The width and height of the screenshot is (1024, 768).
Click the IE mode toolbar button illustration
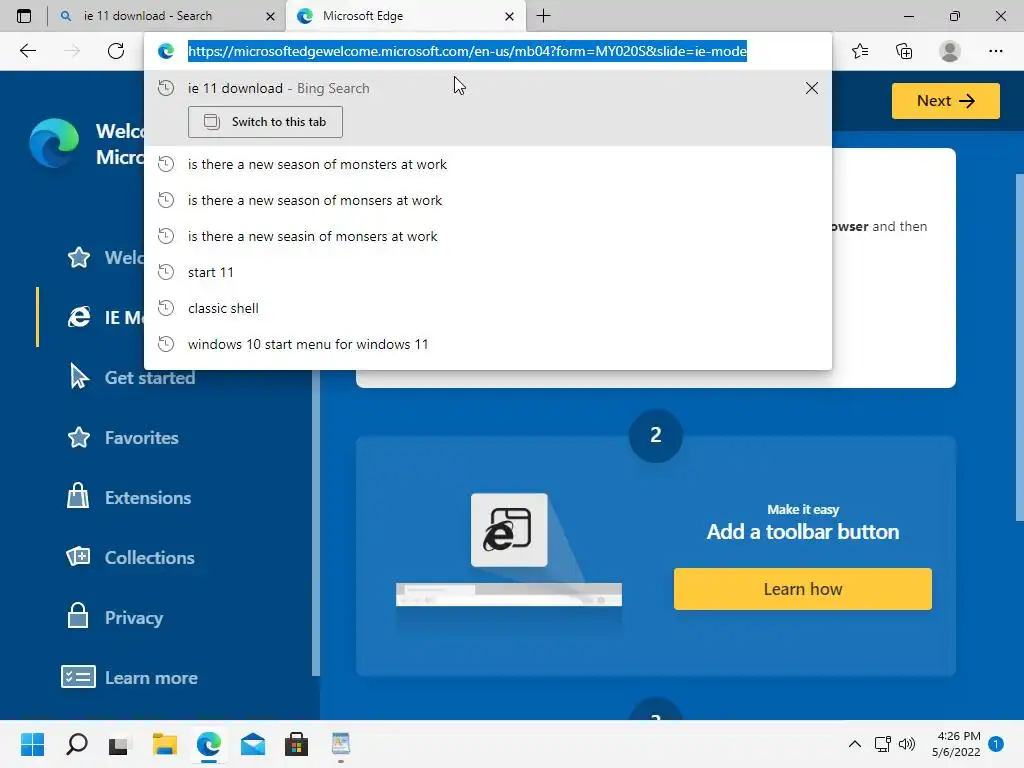coord(509,530)
